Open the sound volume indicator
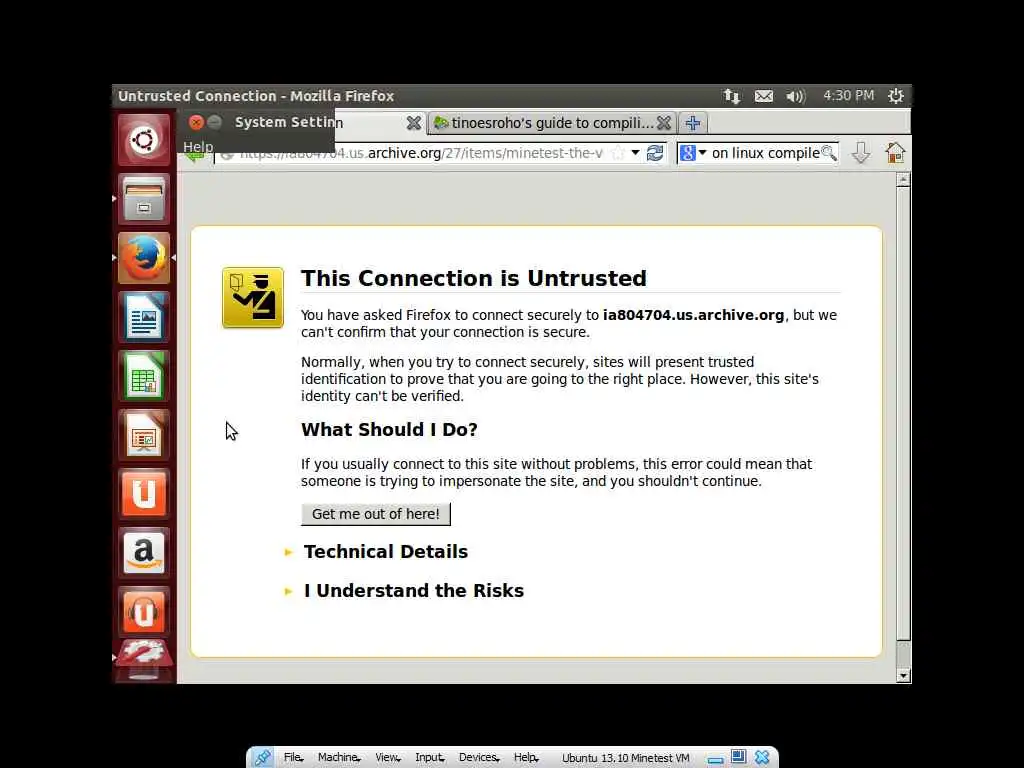1024x768 pixels. [795, 96]
